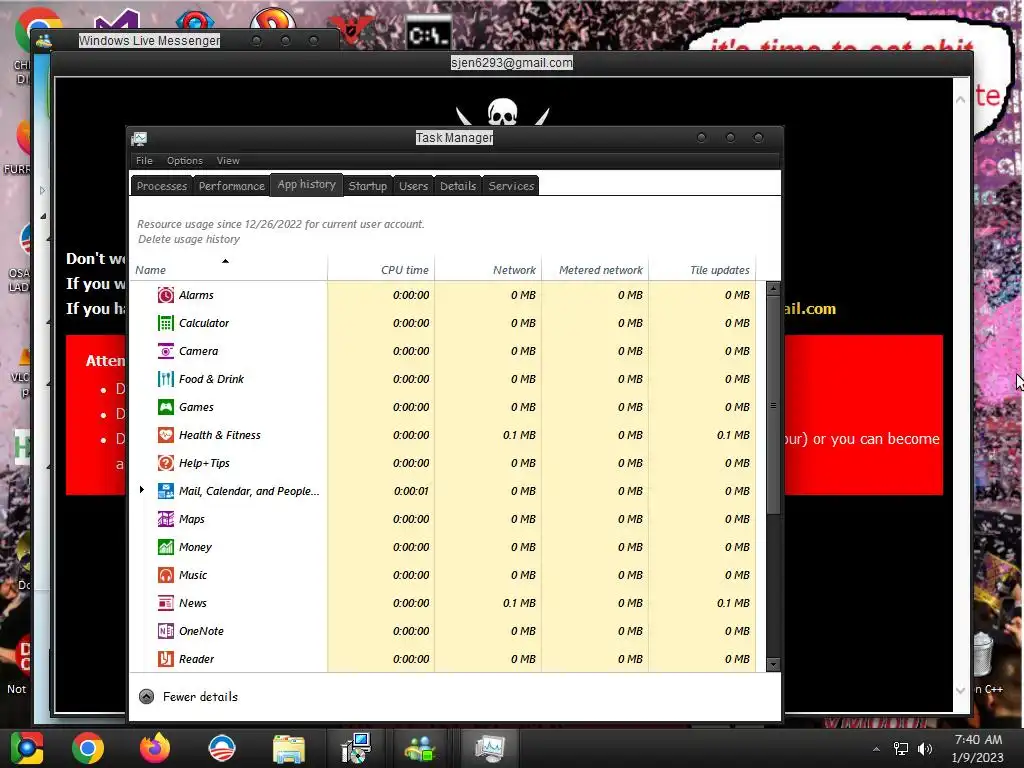The image size is (1024, 768).
Task: Click the OneNote app icon
Action: click(x=166, y=632)
